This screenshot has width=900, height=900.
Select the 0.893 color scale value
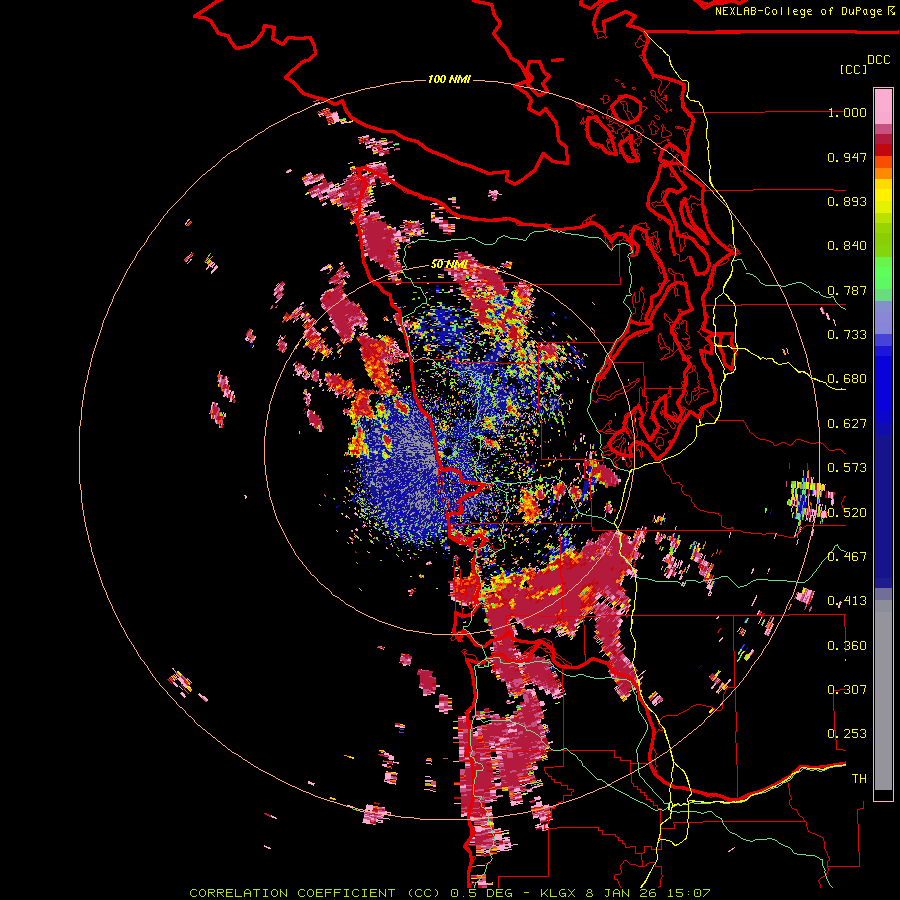pyautogui.click(x=847, y=201)
